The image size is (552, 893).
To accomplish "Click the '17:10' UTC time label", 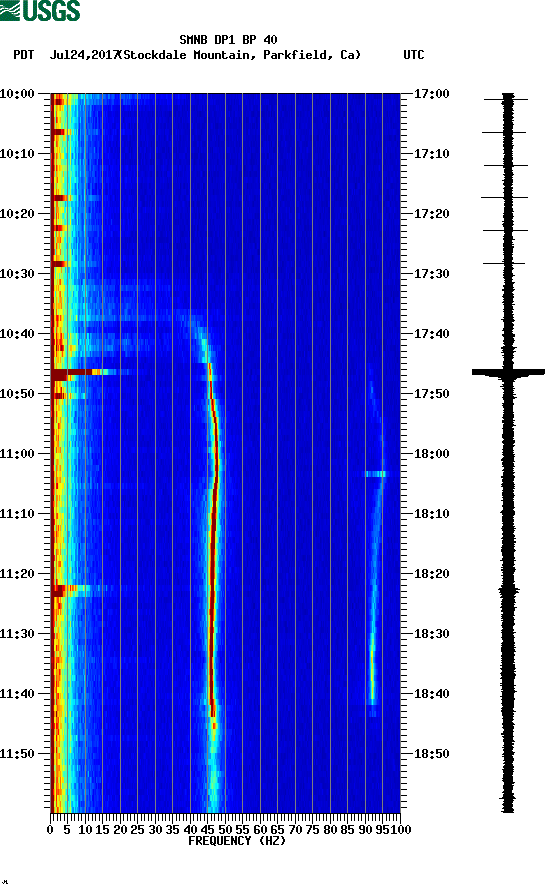I will point(432,154).
